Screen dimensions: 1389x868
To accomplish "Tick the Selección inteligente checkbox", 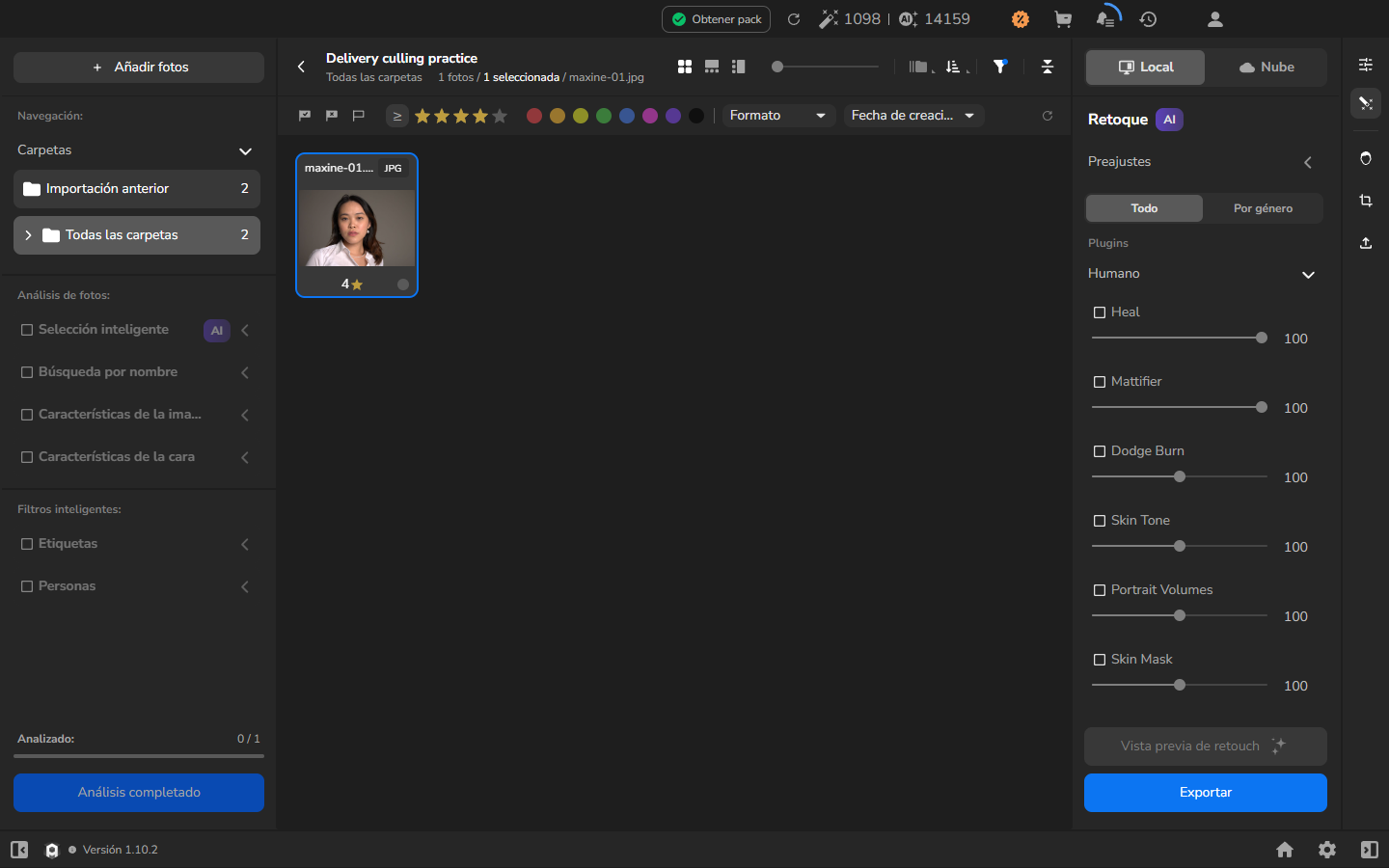I will pyautogui.click(x=27, y=330).
